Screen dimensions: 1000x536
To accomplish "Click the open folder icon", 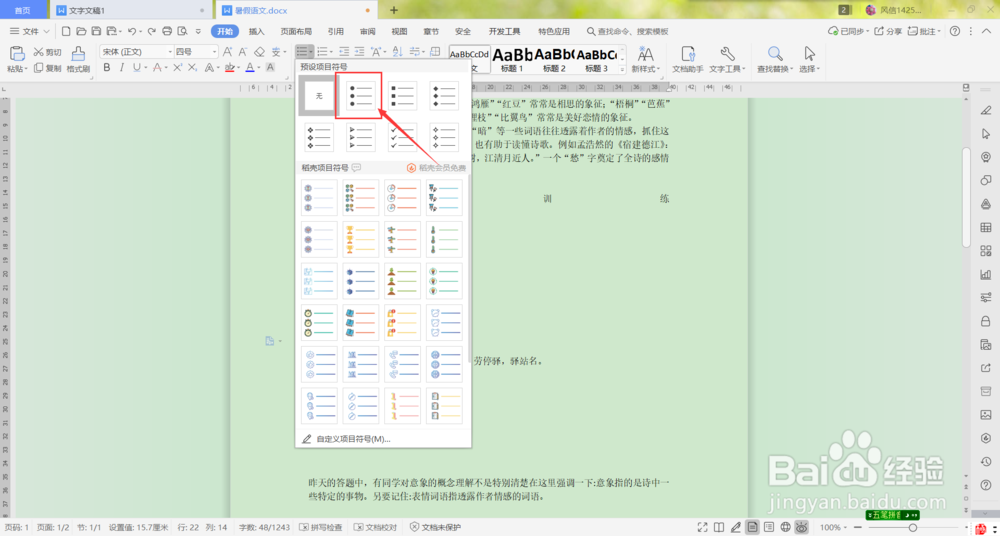I will (x=81, y=31).
